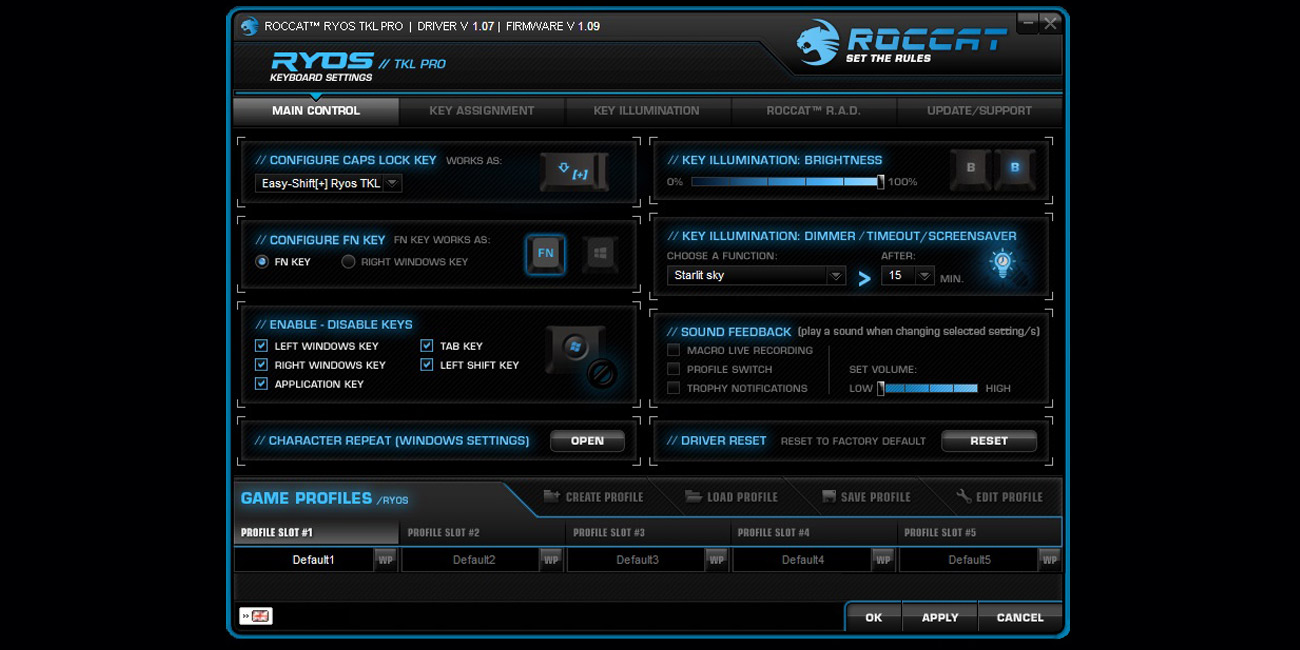The height and width of the screenshot is (650, 1300).
Task: Uncheck the LEFT SHIFT KEY checkbox
Action: pos(427,365)
